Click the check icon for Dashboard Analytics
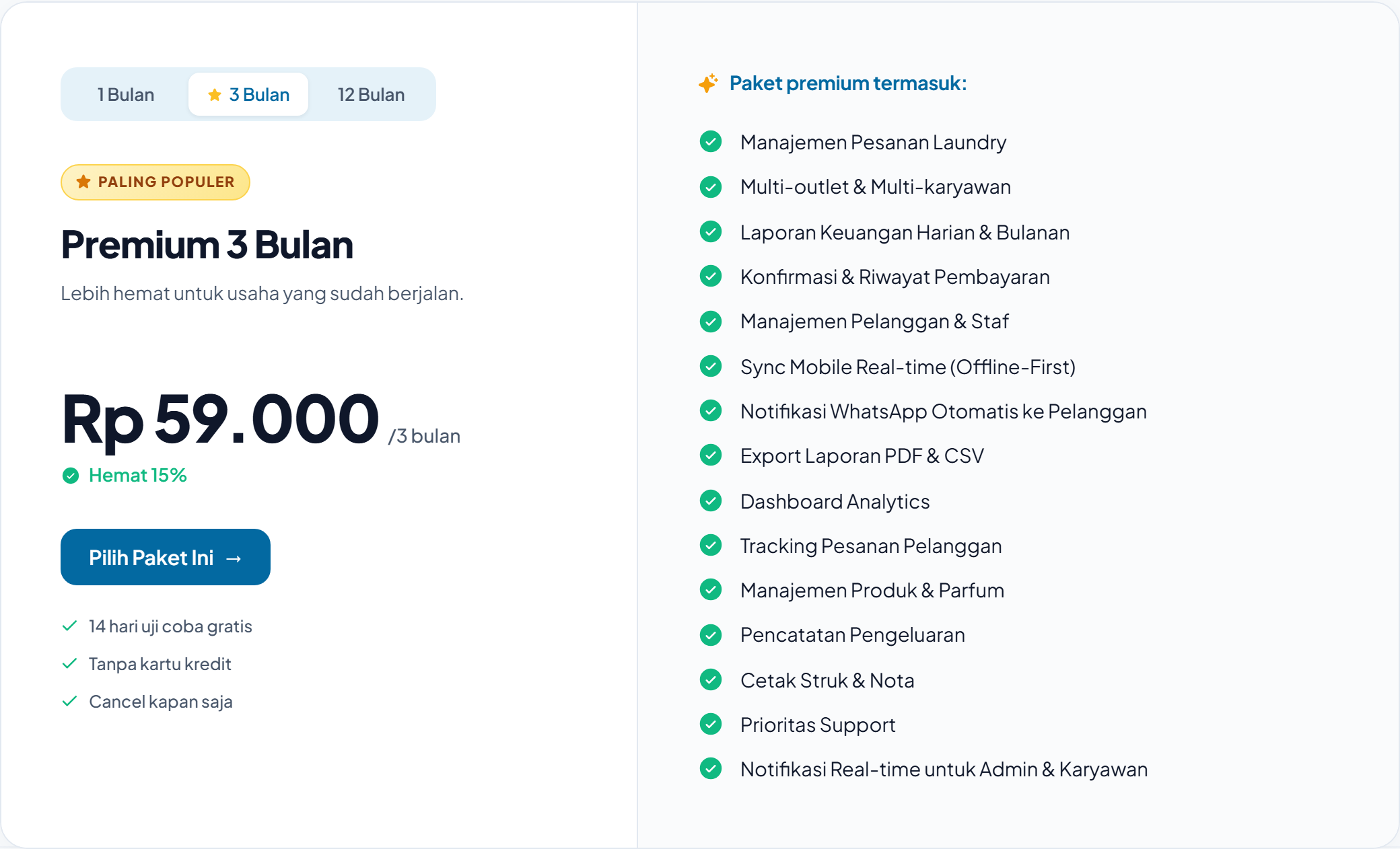This screenshot has height=849, width=1400. [x=711, y=501]
